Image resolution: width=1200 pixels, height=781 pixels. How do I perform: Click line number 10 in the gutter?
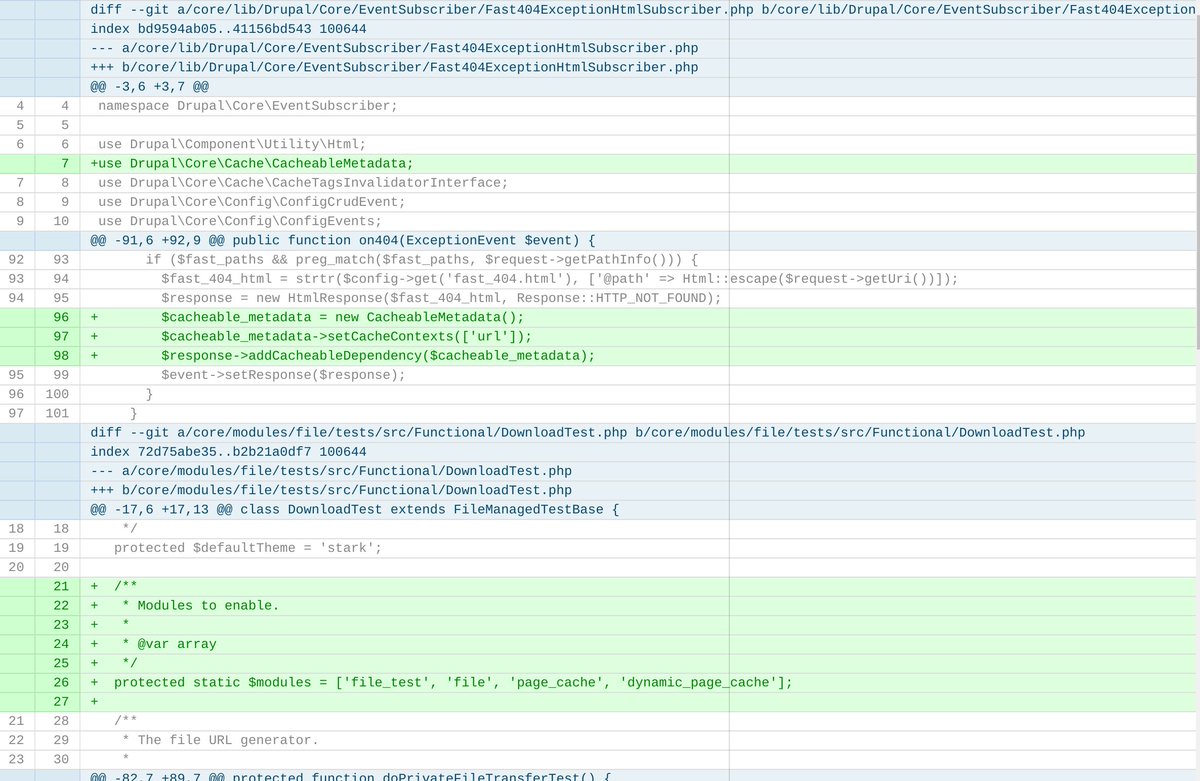(x=61, y=221)
